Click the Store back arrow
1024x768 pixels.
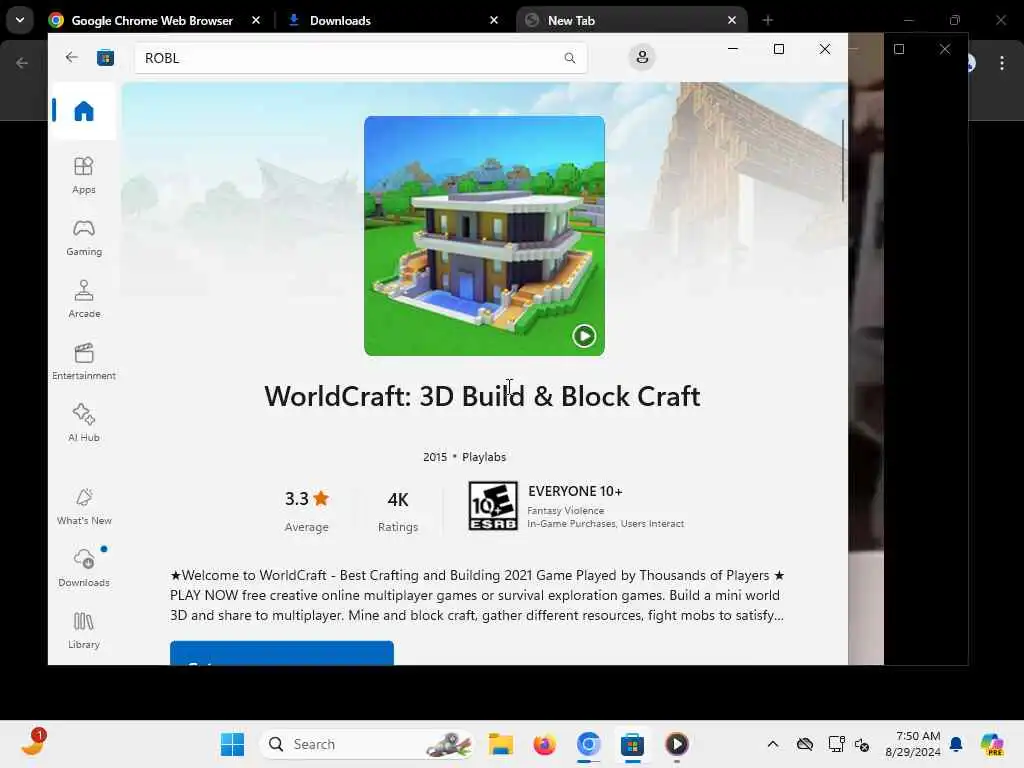click(x=71, y=57)
